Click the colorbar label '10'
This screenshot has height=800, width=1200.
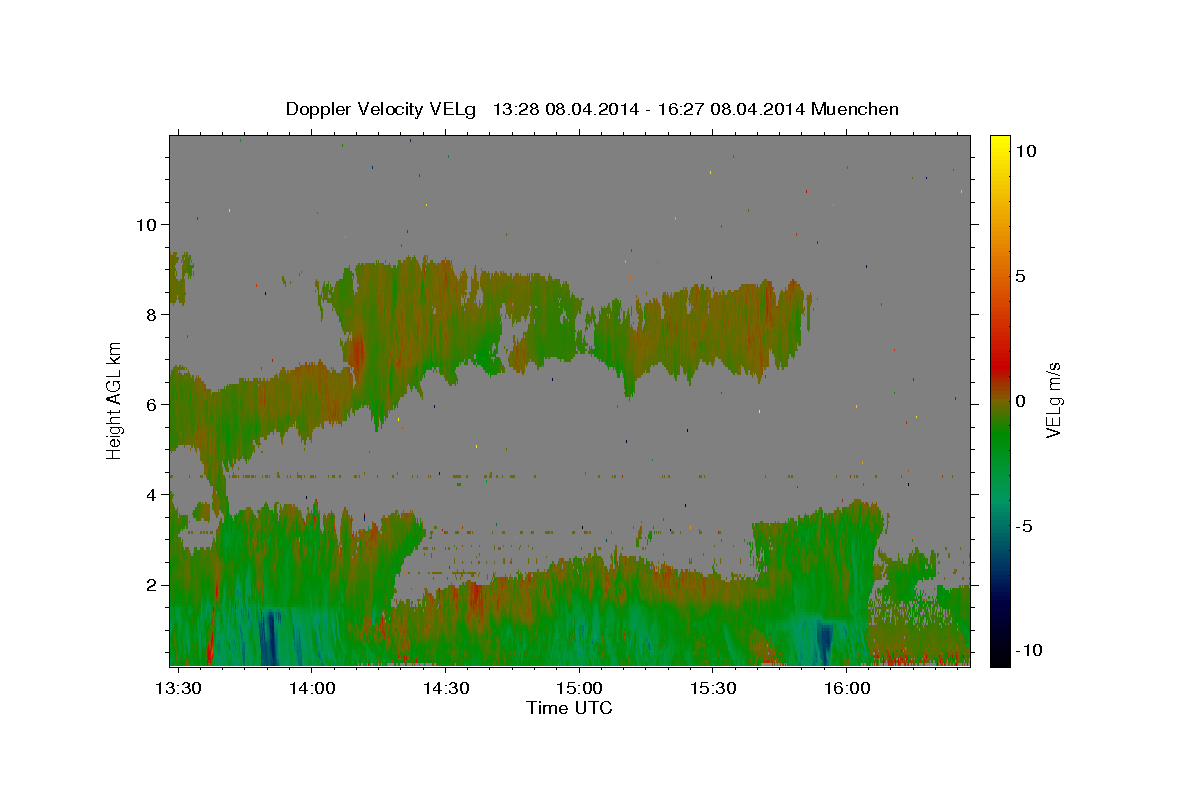(x=1025, y=151)
